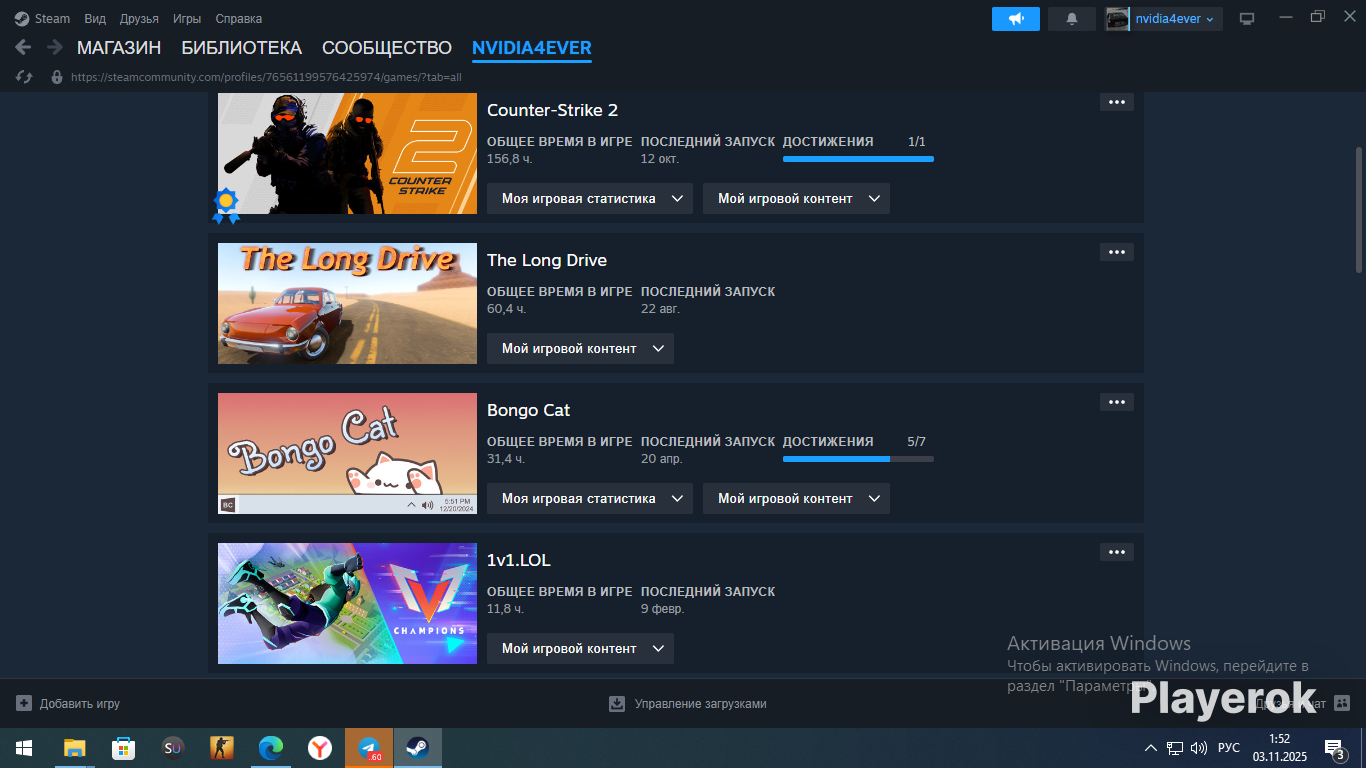The image size is (1366, 768).
Task: Open the Друзья menu
Action: [139, 19]
